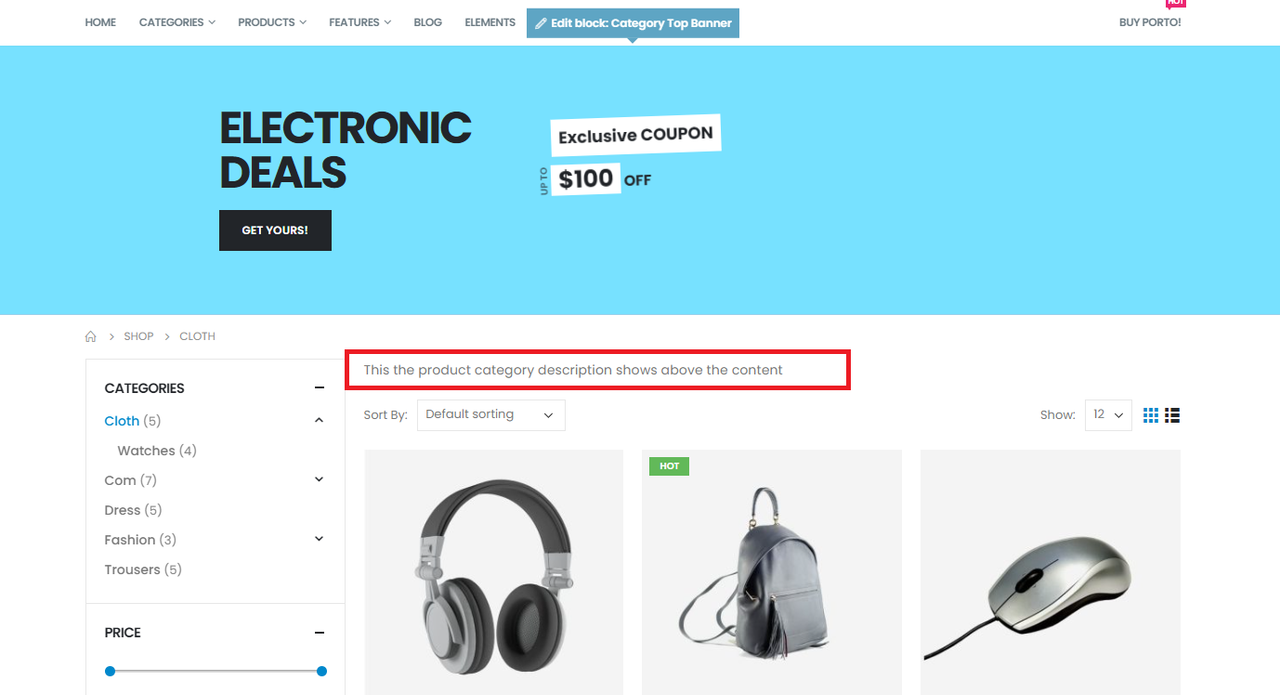Open the Products menu in navbar
Image resolution: width=1280 pixels, height=695 pixels.
[x=272, y=22]
